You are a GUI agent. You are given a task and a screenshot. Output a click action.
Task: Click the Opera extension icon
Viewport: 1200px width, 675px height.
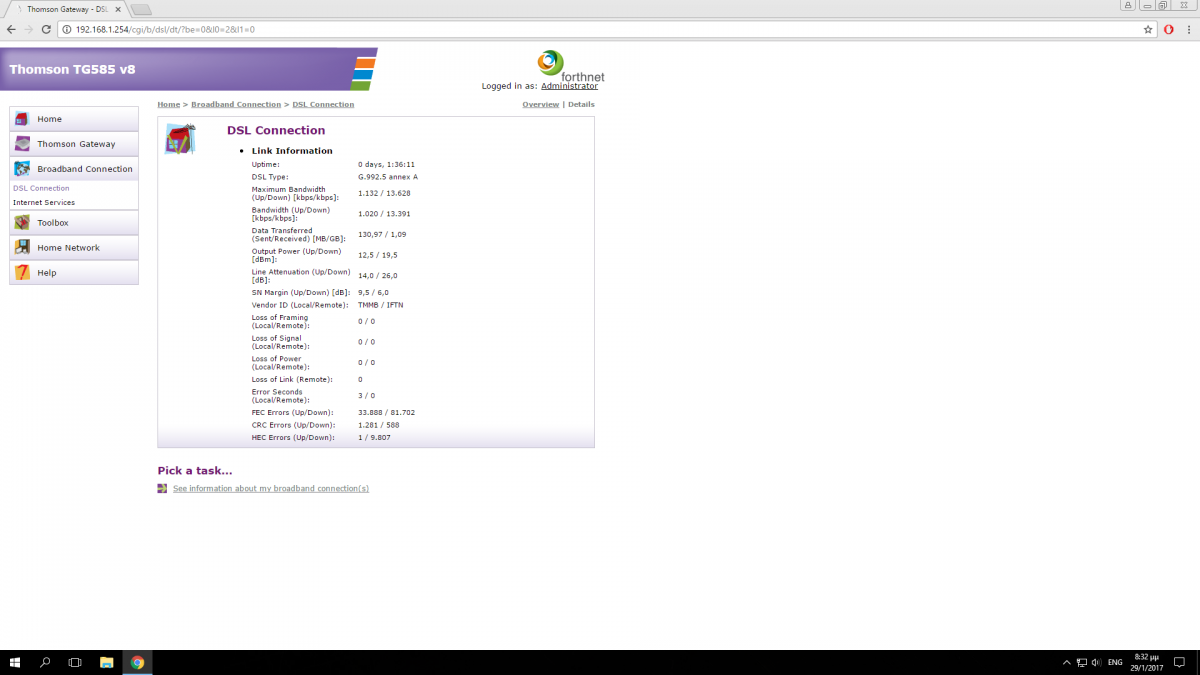tap(1168, 29)
